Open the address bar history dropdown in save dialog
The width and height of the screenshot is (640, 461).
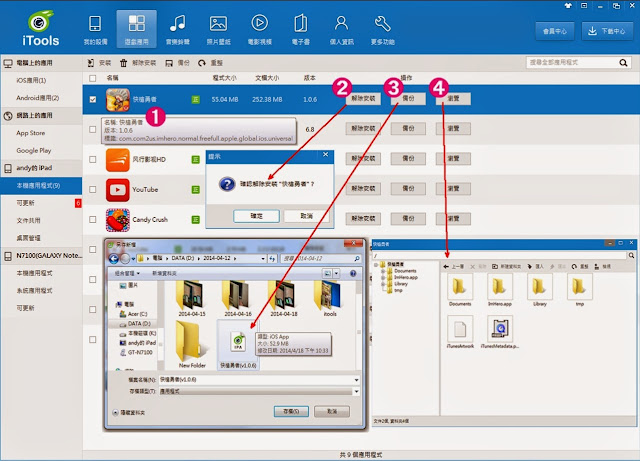tap(263, 258)
